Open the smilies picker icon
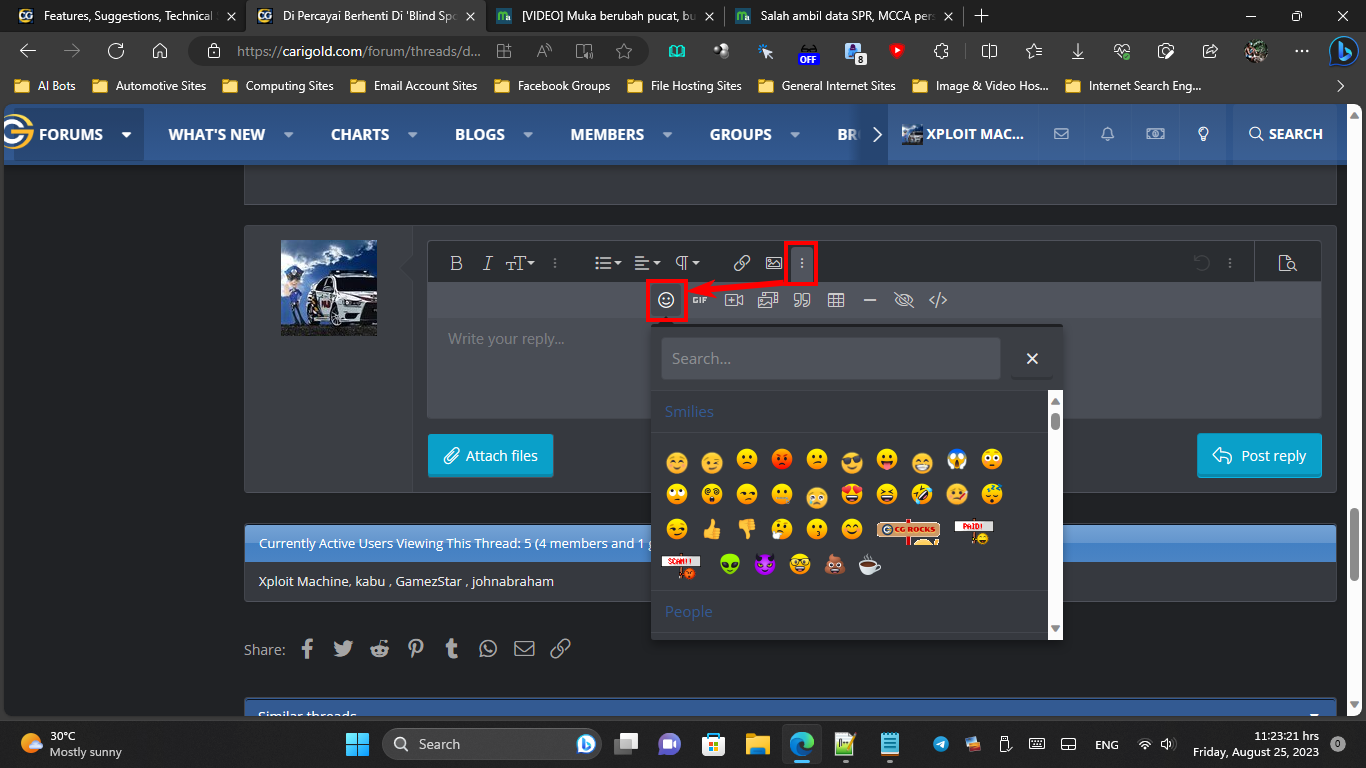 (x=666, y=299)
